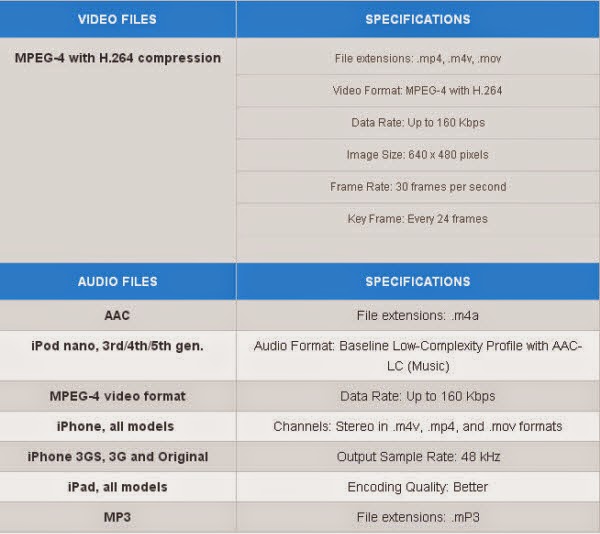600x534 pixels.
Task: Select File extensions: .mp4, .m4v, .mov row
Action: coord(418,58)
